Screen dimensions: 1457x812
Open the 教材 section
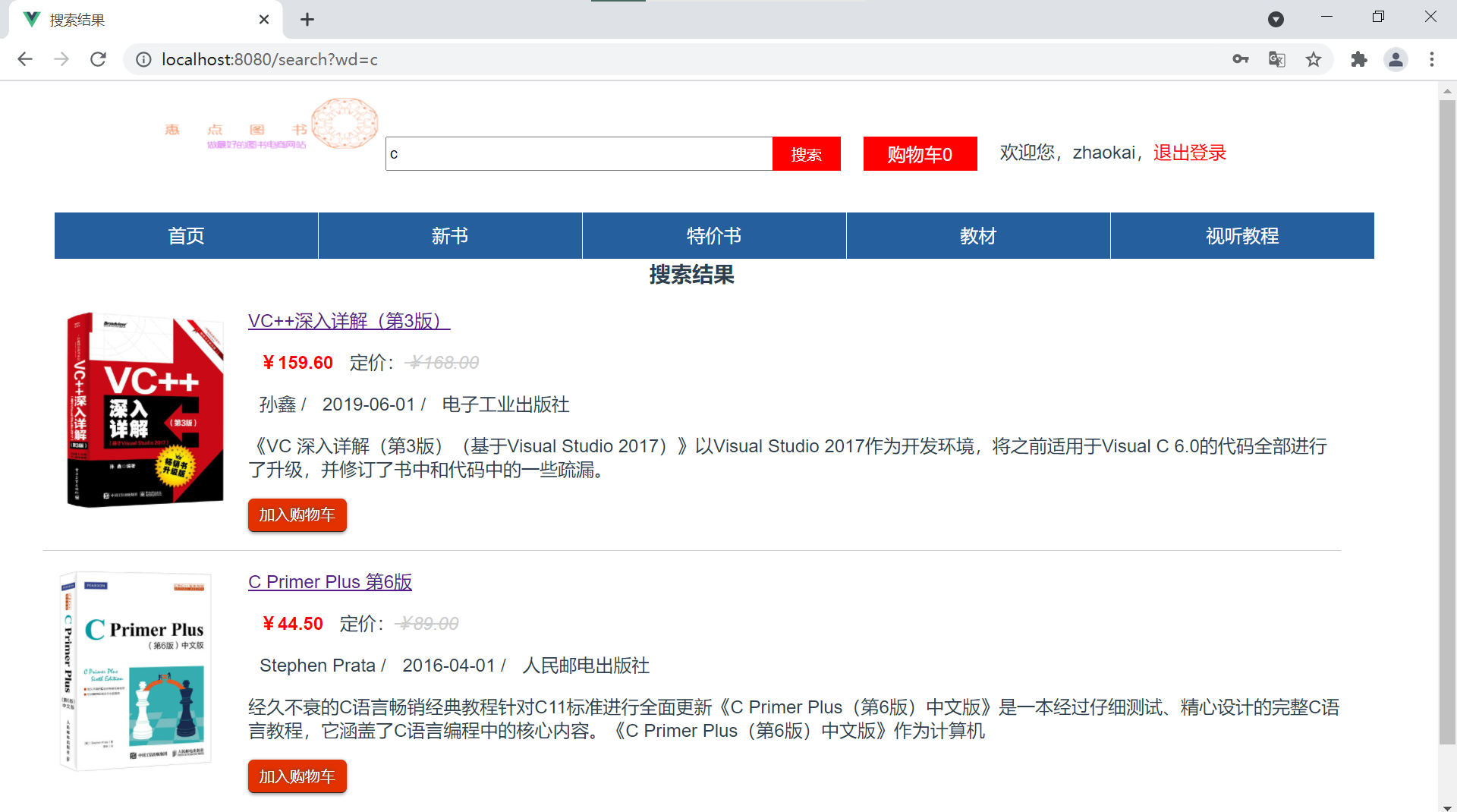tap(977, 235)
